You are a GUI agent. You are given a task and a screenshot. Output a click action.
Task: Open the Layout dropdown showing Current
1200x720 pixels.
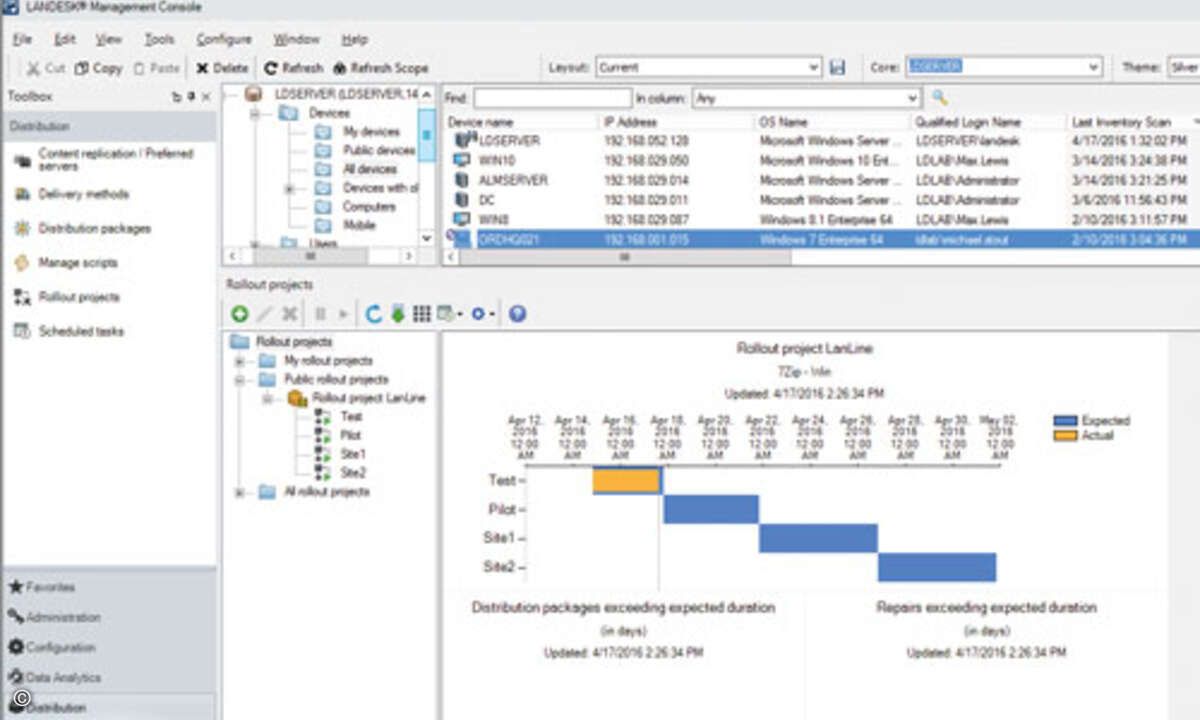pyautogui.click(x=708, y=67)
